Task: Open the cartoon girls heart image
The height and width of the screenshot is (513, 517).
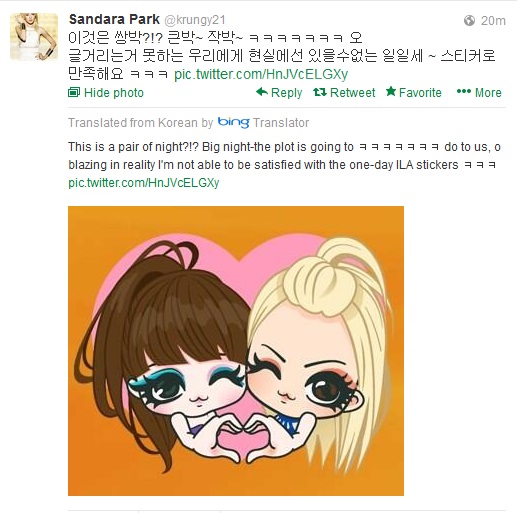Action: click(x=236, y=351)
